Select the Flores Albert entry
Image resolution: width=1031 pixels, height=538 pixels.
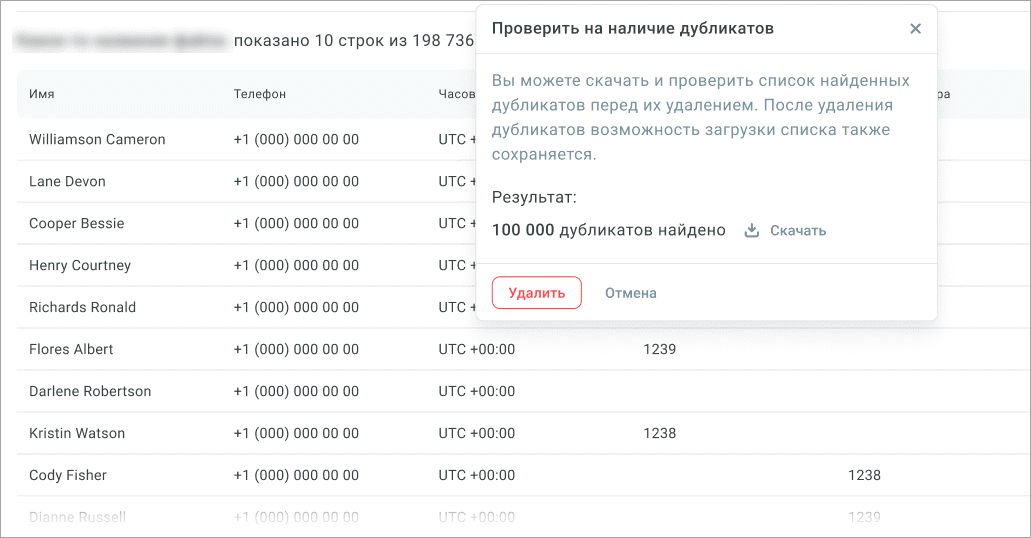(x=71, y=349)
